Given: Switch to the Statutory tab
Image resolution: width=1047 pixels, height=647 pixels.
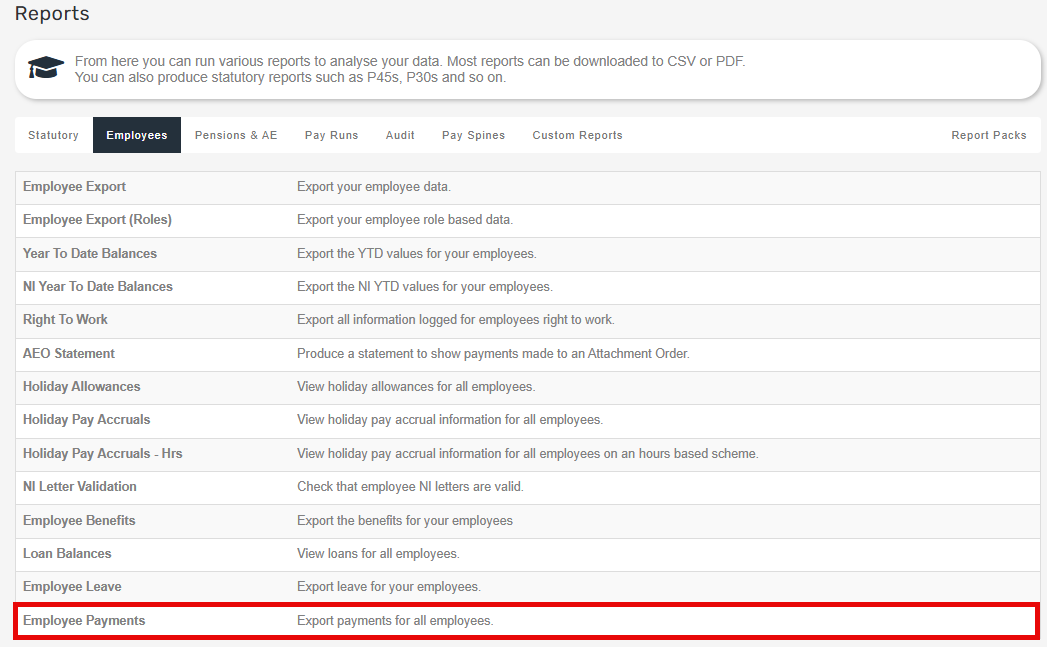Looking at the screenshot, I should [53, 134].
